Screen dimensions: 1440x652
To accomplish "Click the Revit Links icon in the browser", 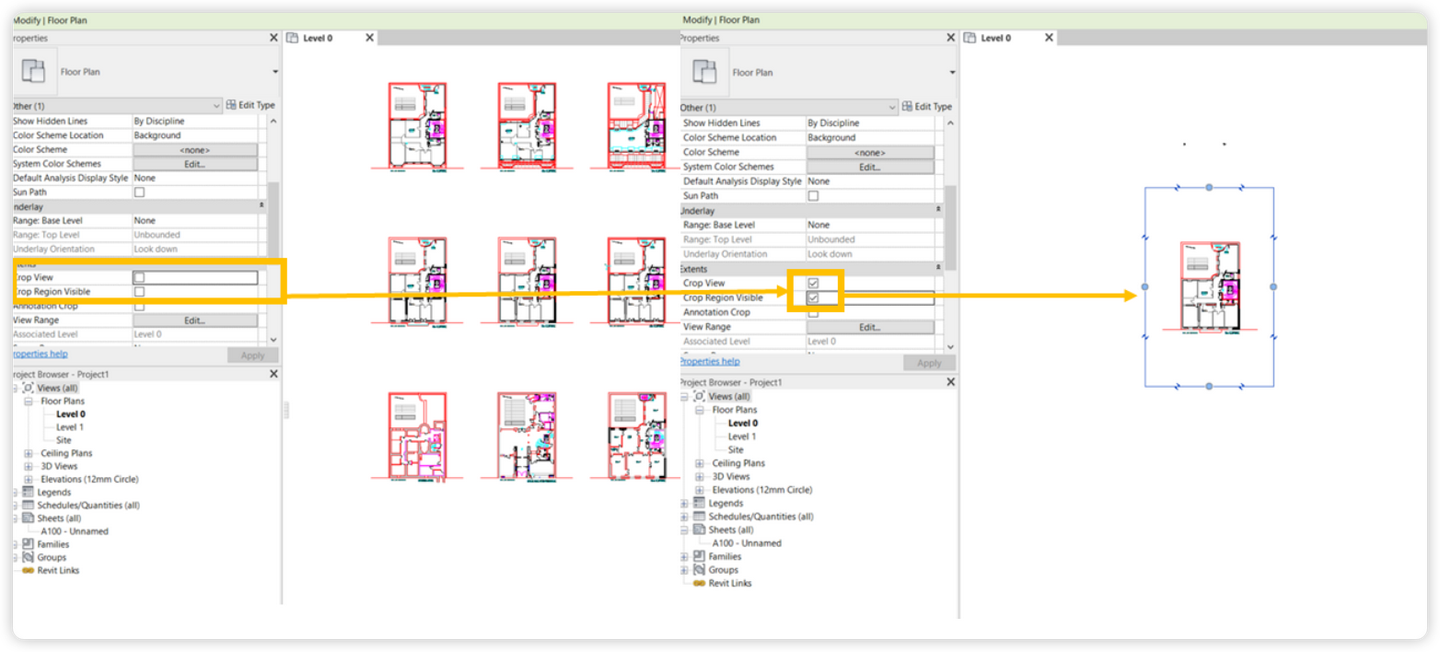I will point(28,570).
